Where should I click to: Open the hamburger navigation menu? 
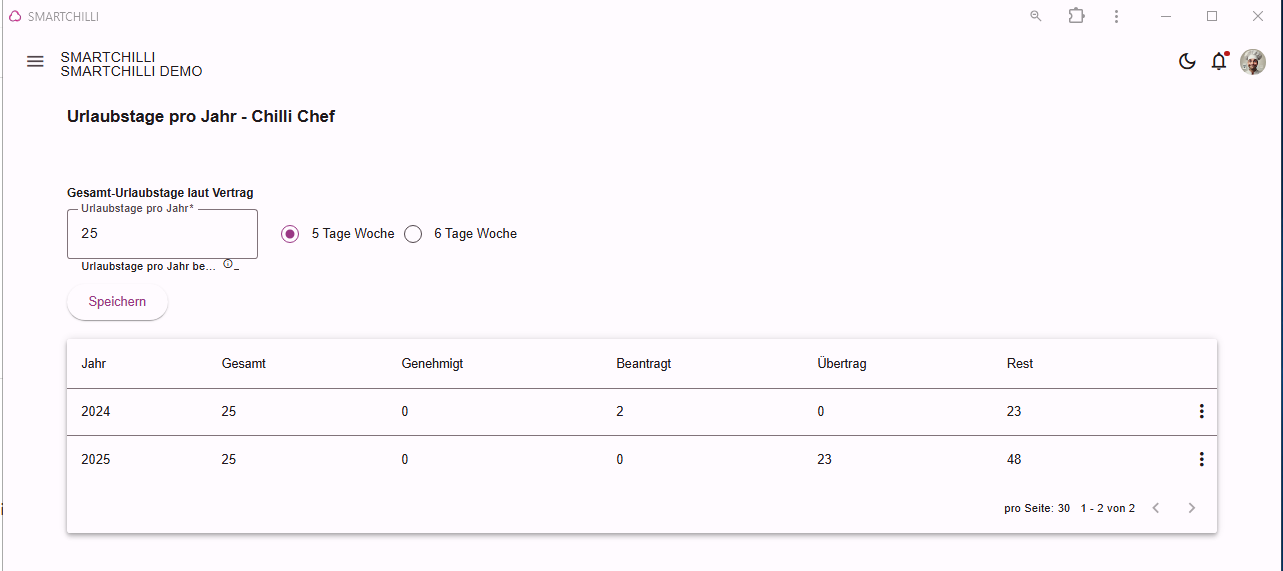coord(35,61)
